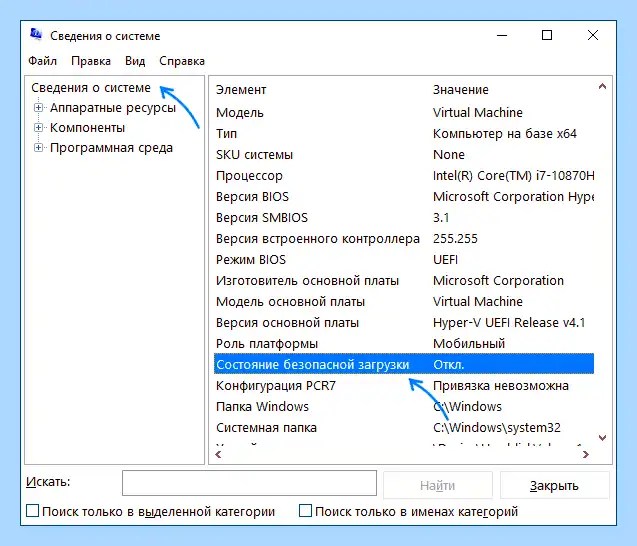Click the Найти button
Screen dimensions: 637x546
coord(438,485)
